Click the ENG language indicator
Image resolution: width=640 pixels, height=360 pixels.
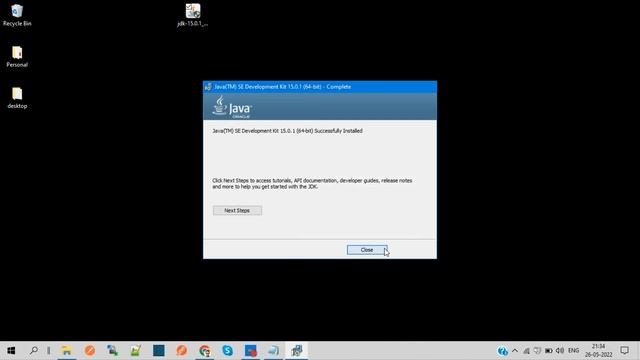tap(573, 351)
